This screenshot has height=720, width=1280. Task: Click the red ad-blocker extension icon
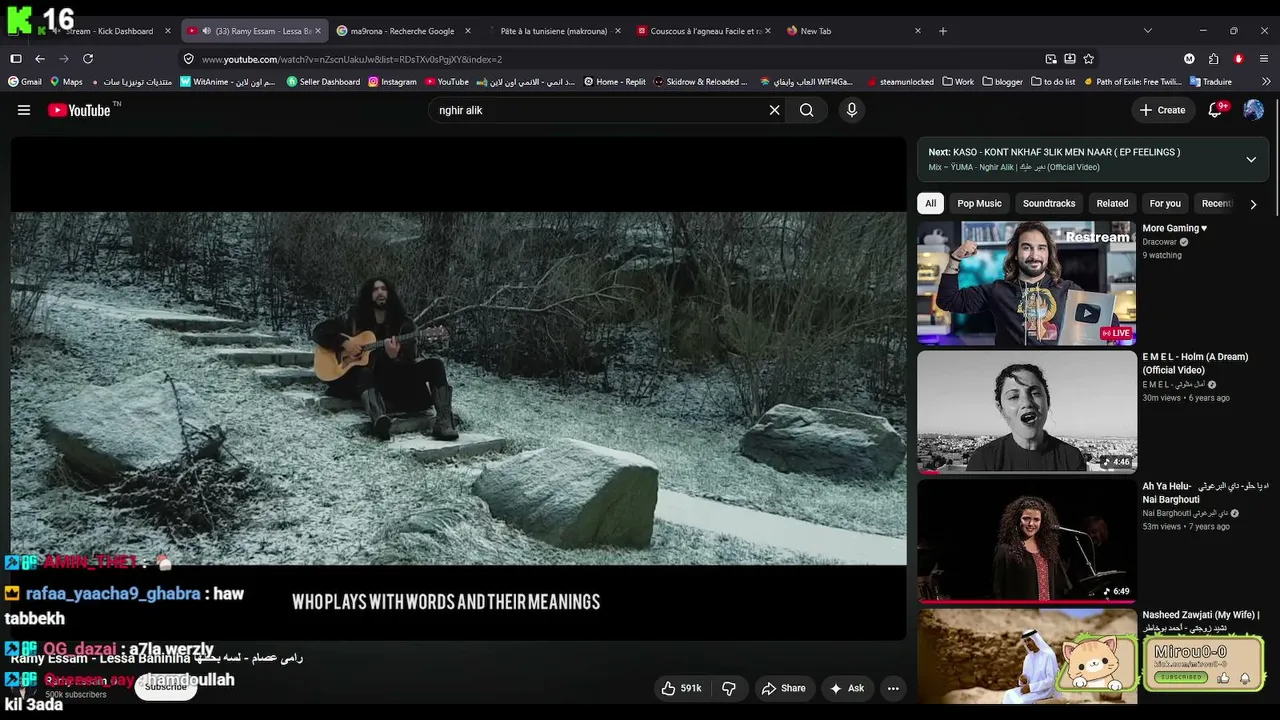point(1239,59)
